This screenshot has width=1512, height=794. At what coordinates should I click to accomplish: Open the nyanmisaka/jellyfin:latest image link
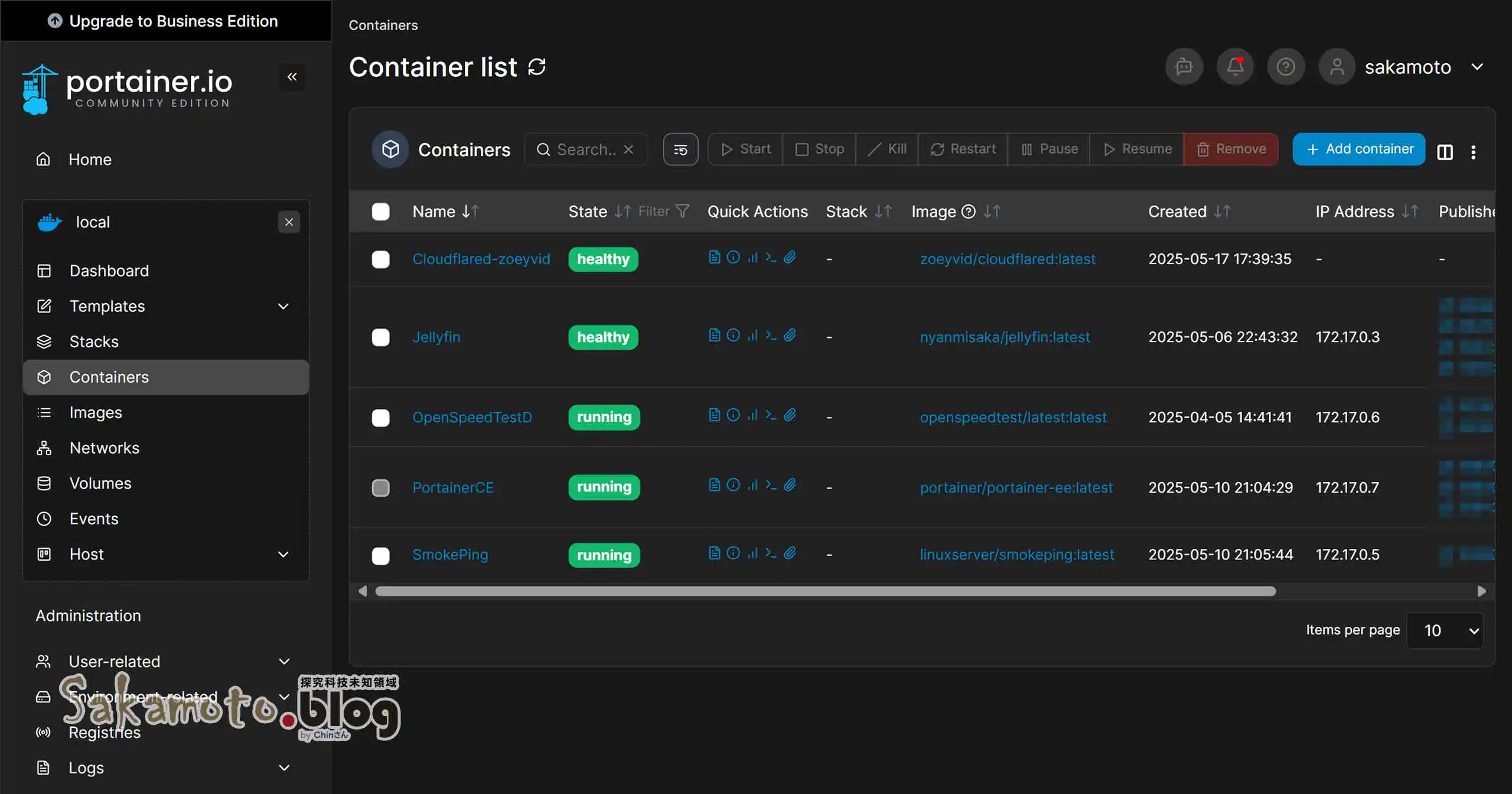click(x=1005, y=337)
